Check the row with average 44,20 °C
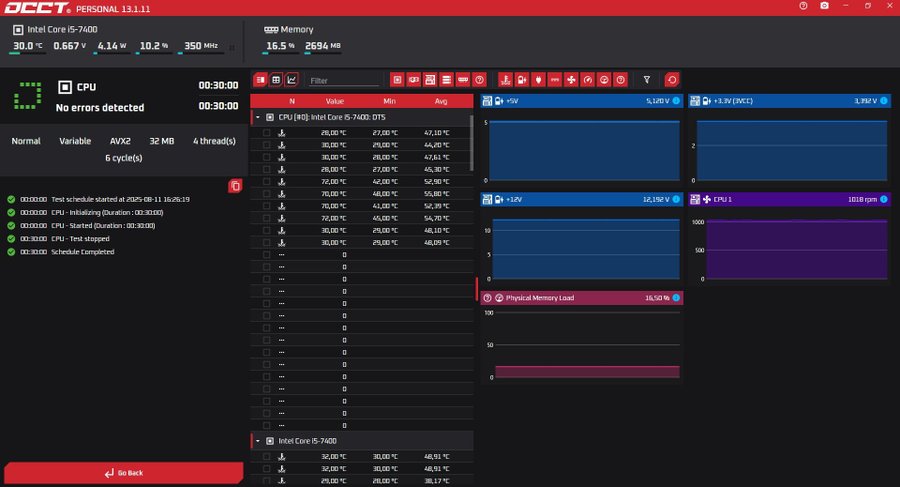The image size is (900, 487). 266,145
